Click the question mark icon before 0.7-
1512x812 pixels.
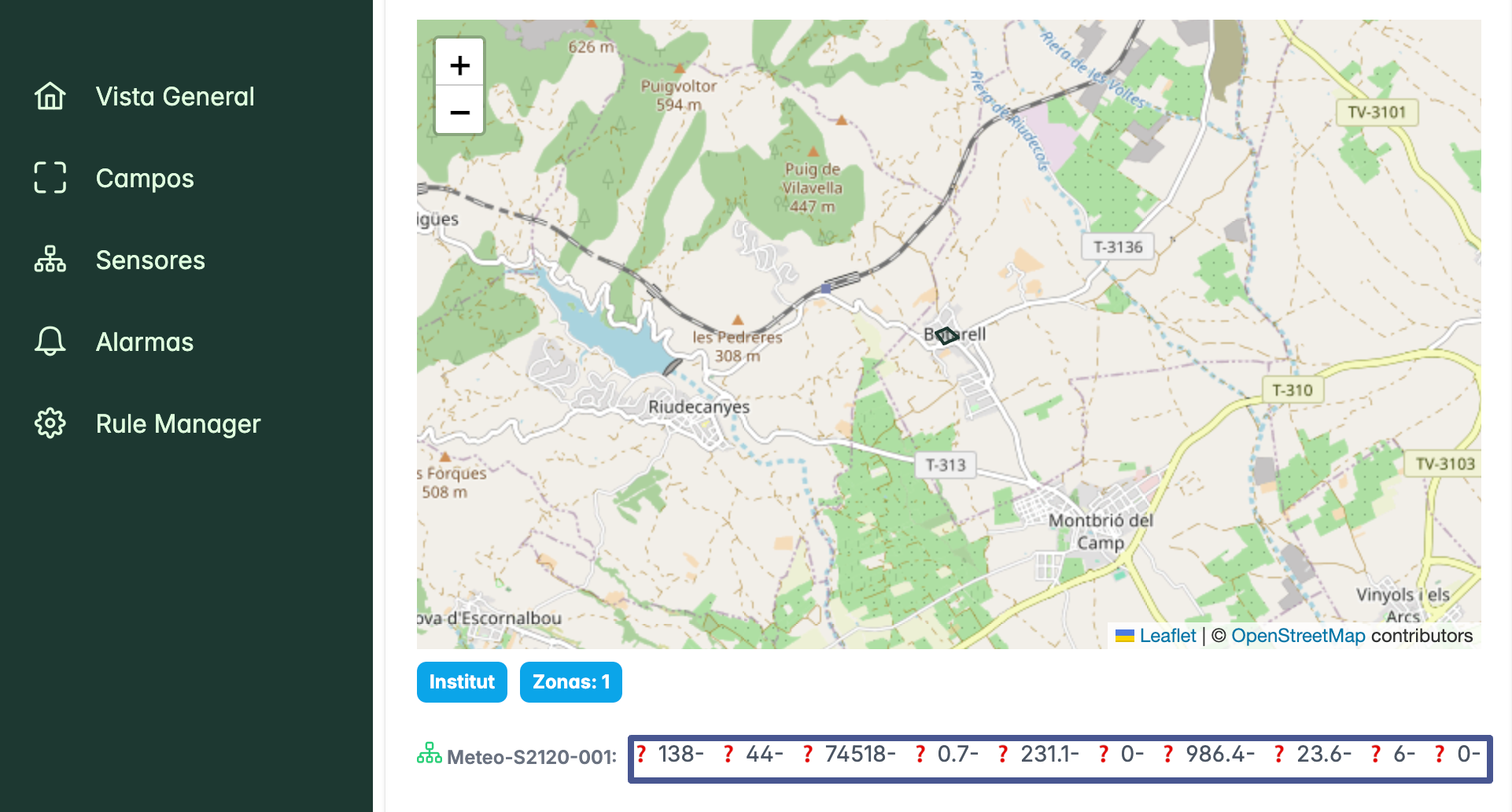pos(920,754)
